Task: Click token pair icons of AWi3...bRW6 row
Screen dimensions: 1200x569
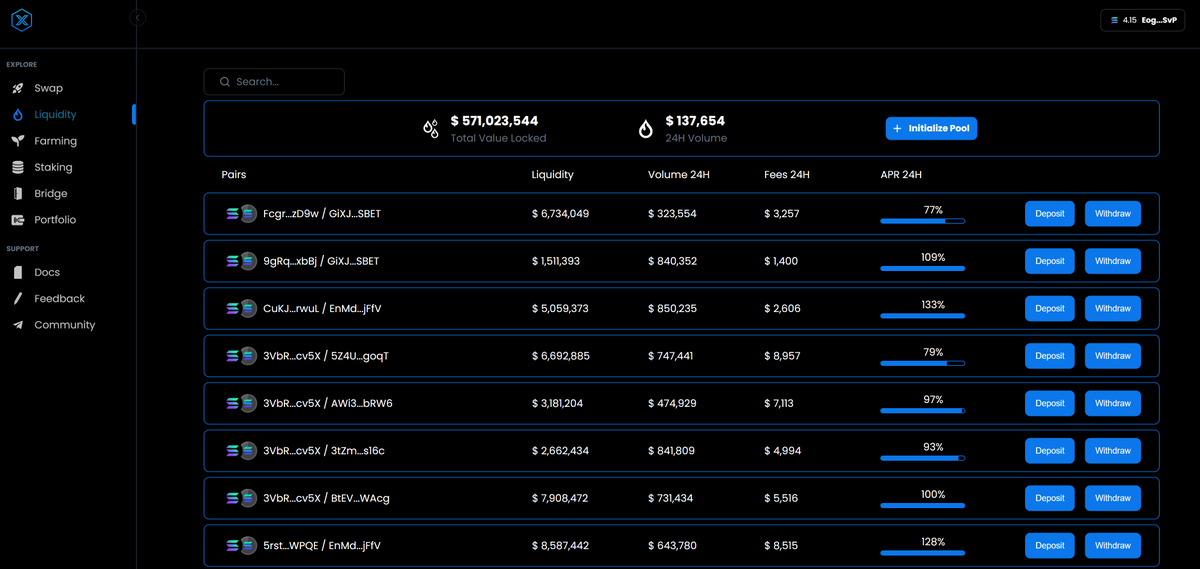Action: pos(241,403)
